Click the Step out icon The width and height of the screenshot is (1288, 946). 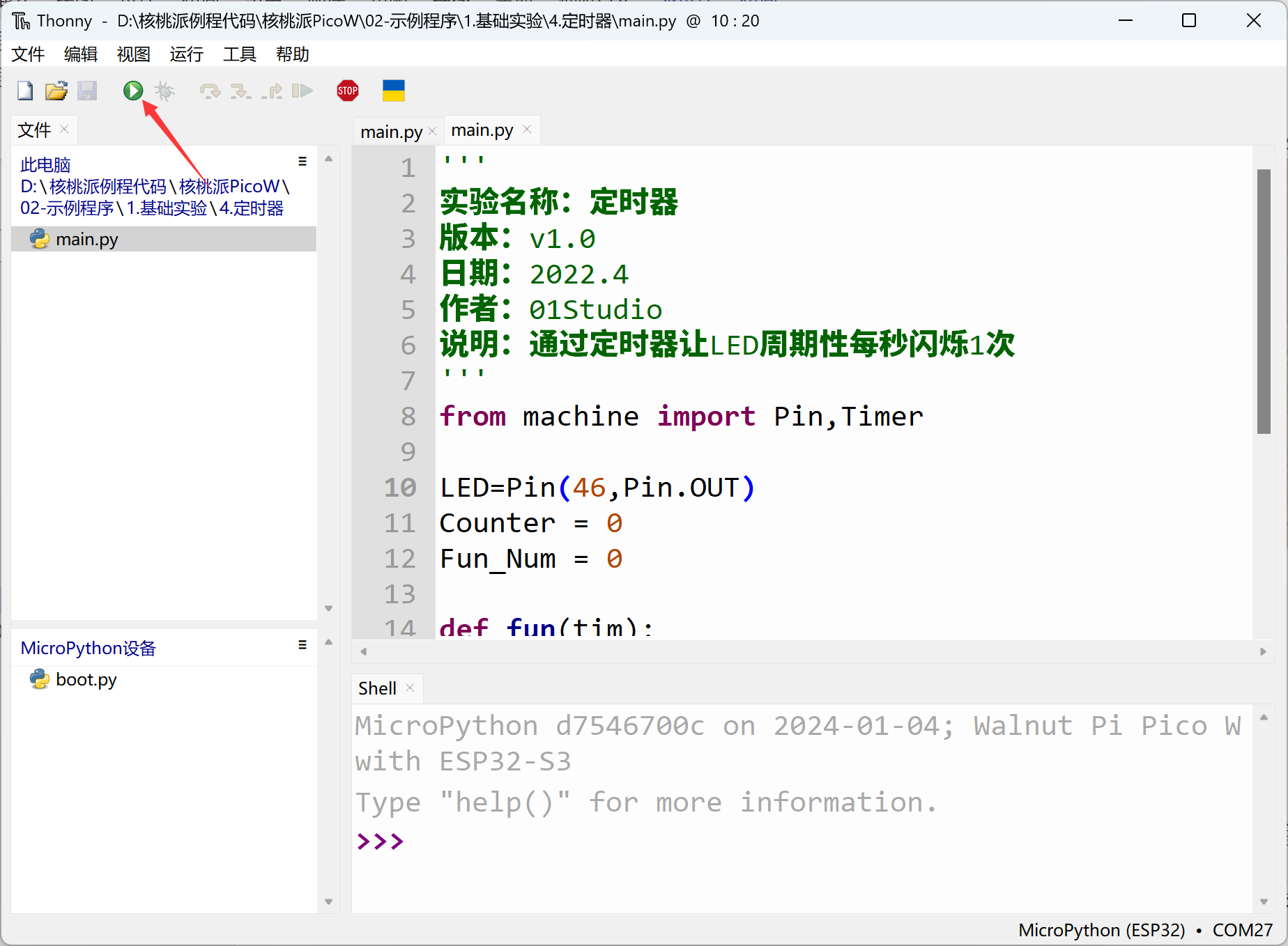(272, 91)
